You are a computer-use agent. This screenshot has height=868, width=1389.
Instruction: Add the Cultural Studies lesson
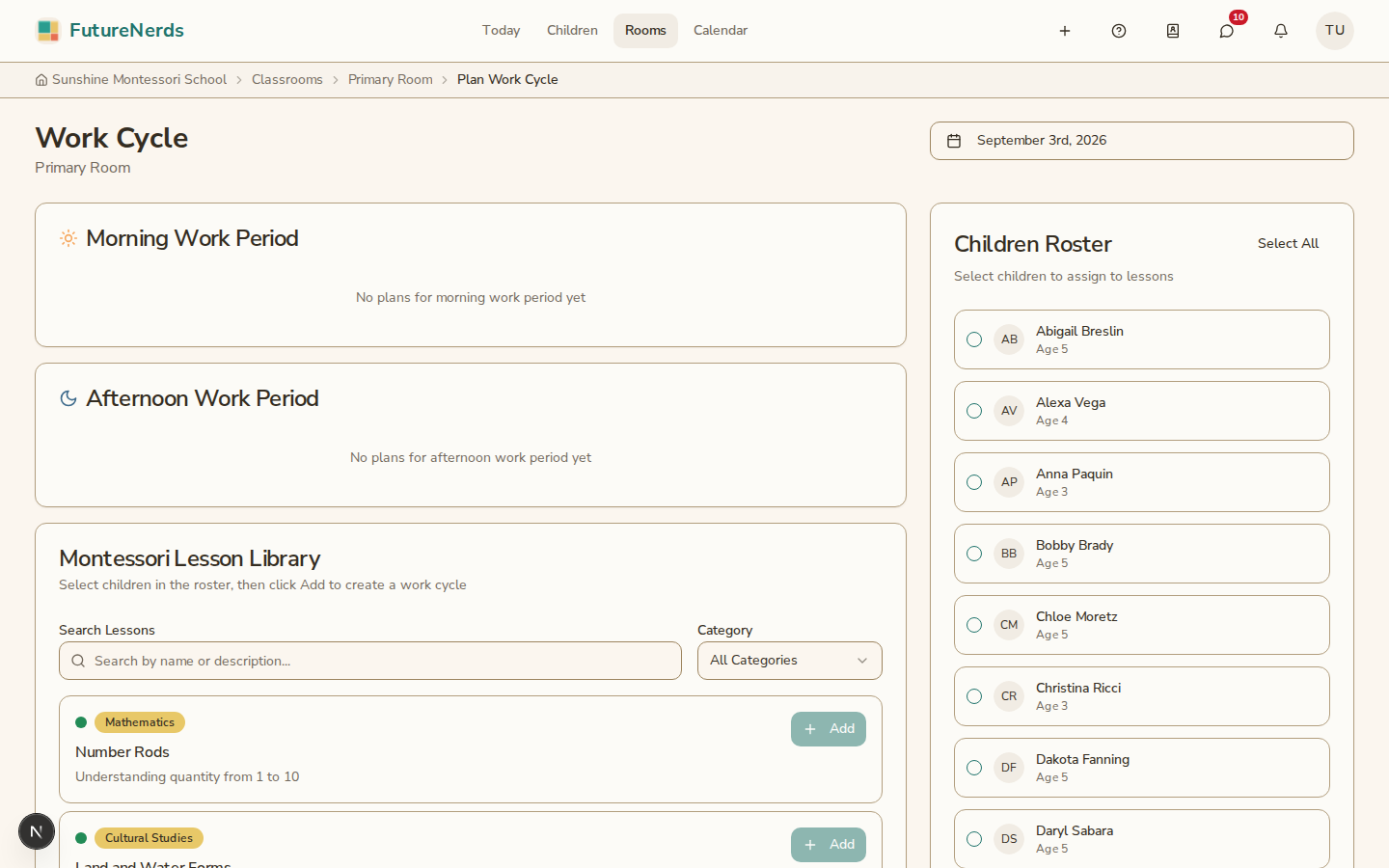pyautogui.click(x=829, y=845)
